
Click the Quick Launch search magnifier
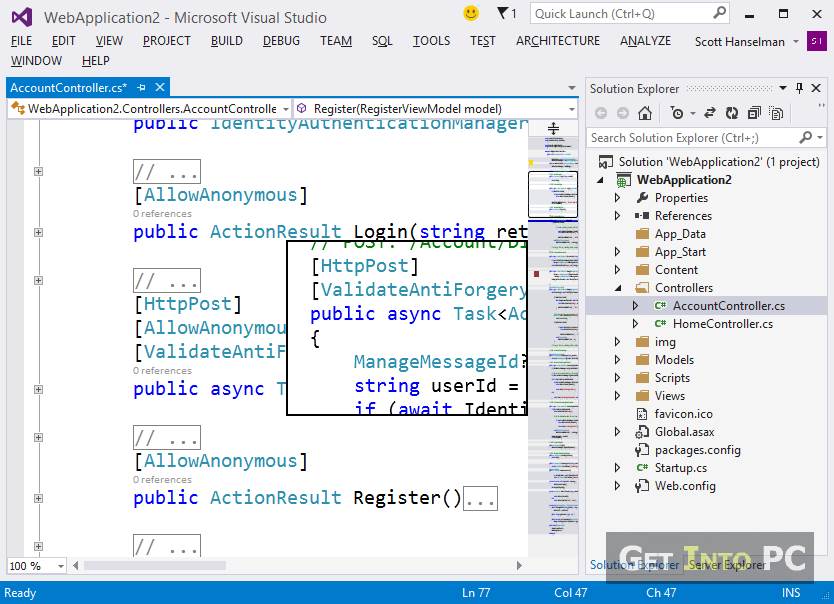pos(719,13)
